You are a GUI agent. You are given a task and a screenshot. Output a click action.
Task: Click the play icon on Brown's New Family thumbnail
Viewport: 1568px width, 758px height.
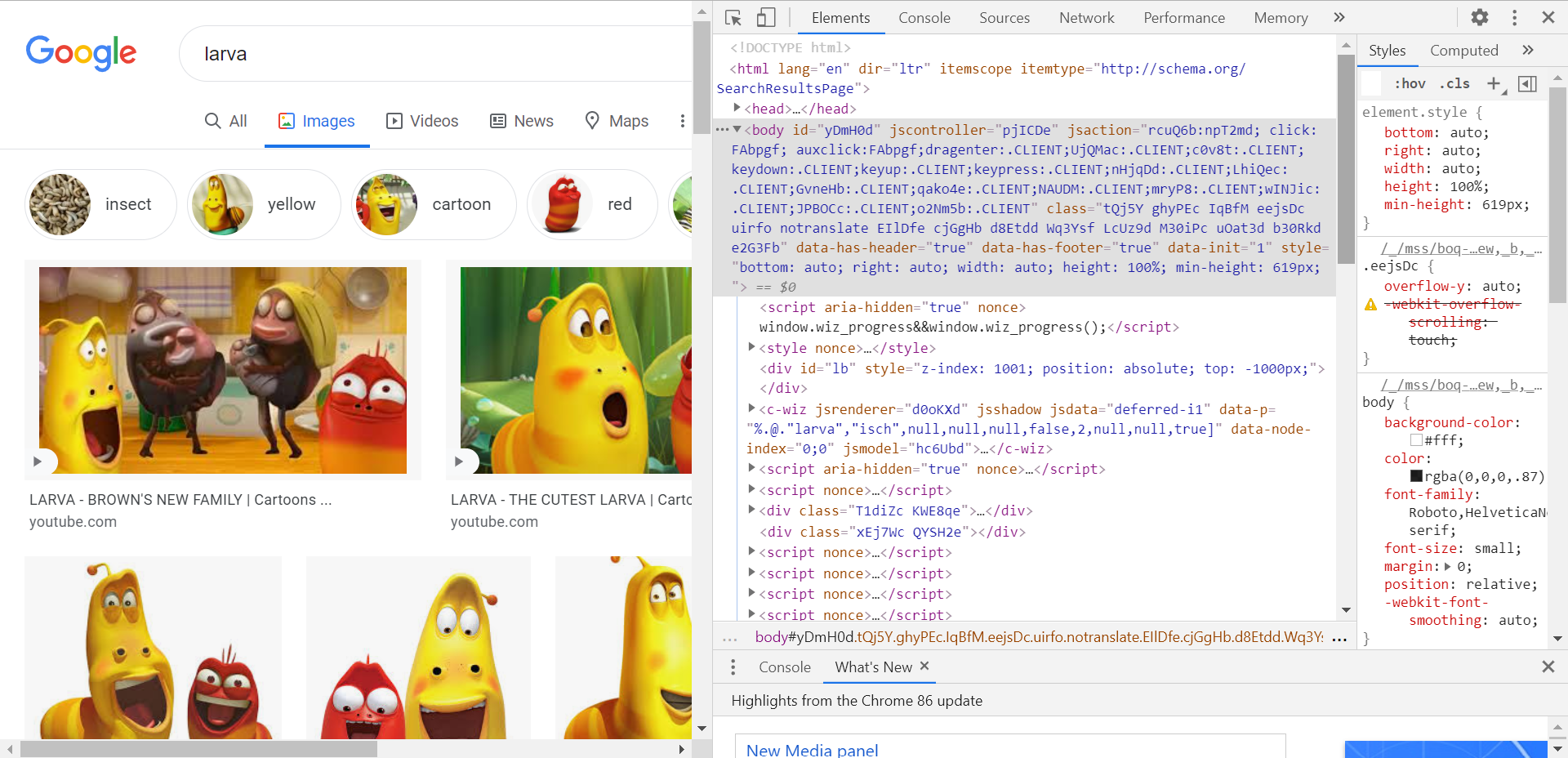pos(38,461)
